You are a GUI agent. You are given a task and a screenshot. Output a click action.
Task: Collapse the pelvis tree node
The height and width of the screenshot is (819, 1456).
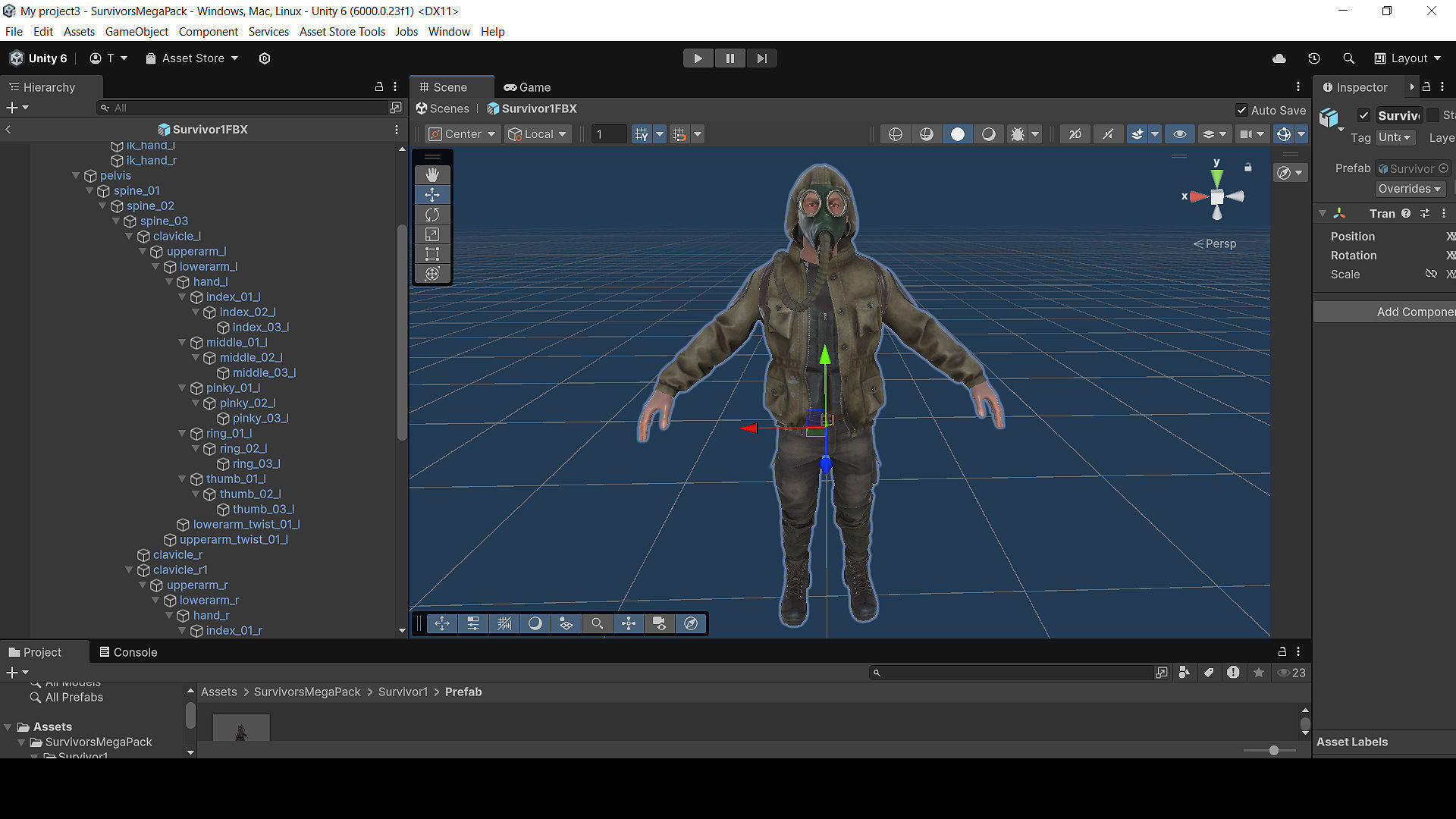pos(76,175)
